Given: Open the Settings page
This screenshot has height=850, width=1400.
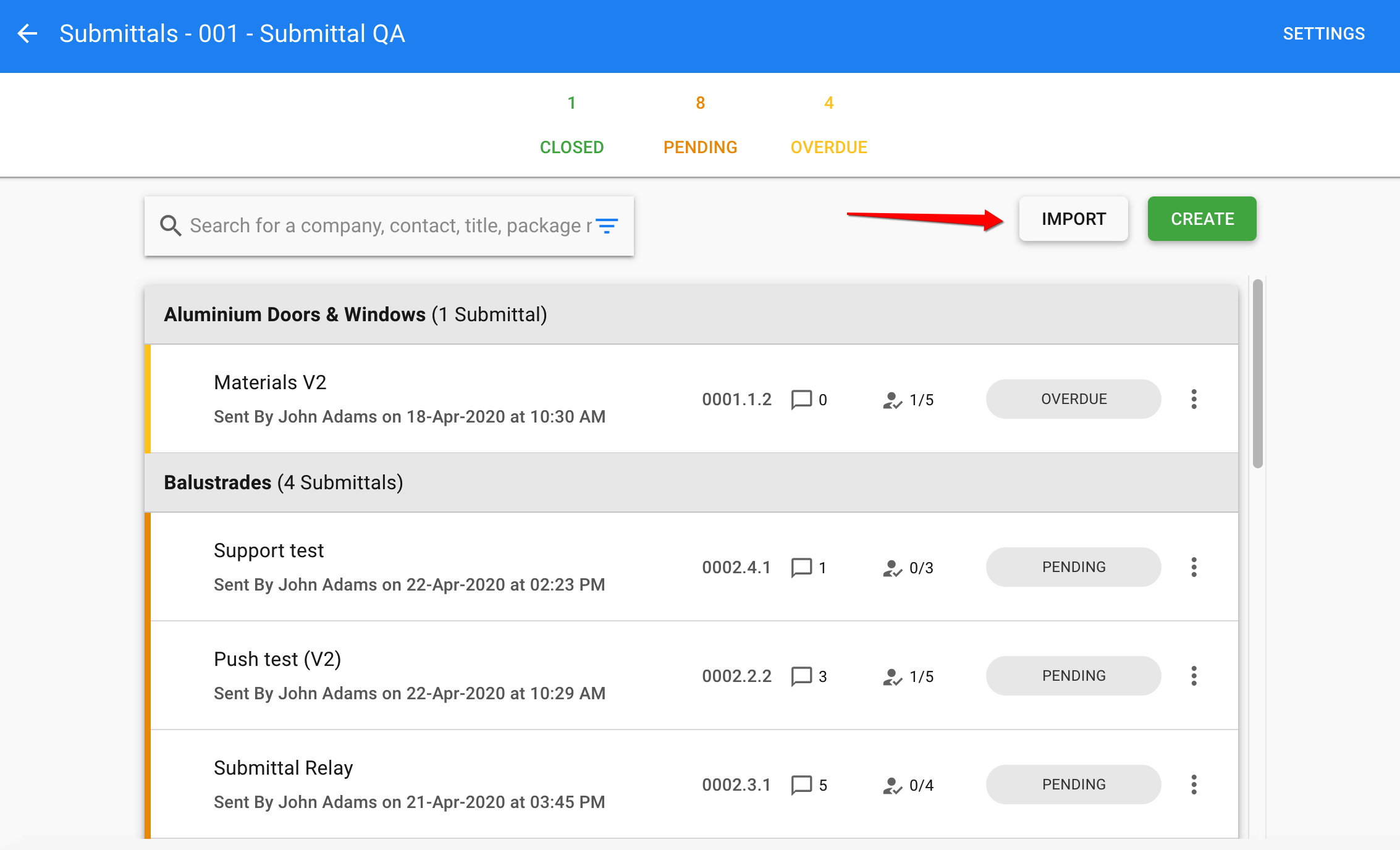Looking at the screenshot, I should (x=1323, y=34).
